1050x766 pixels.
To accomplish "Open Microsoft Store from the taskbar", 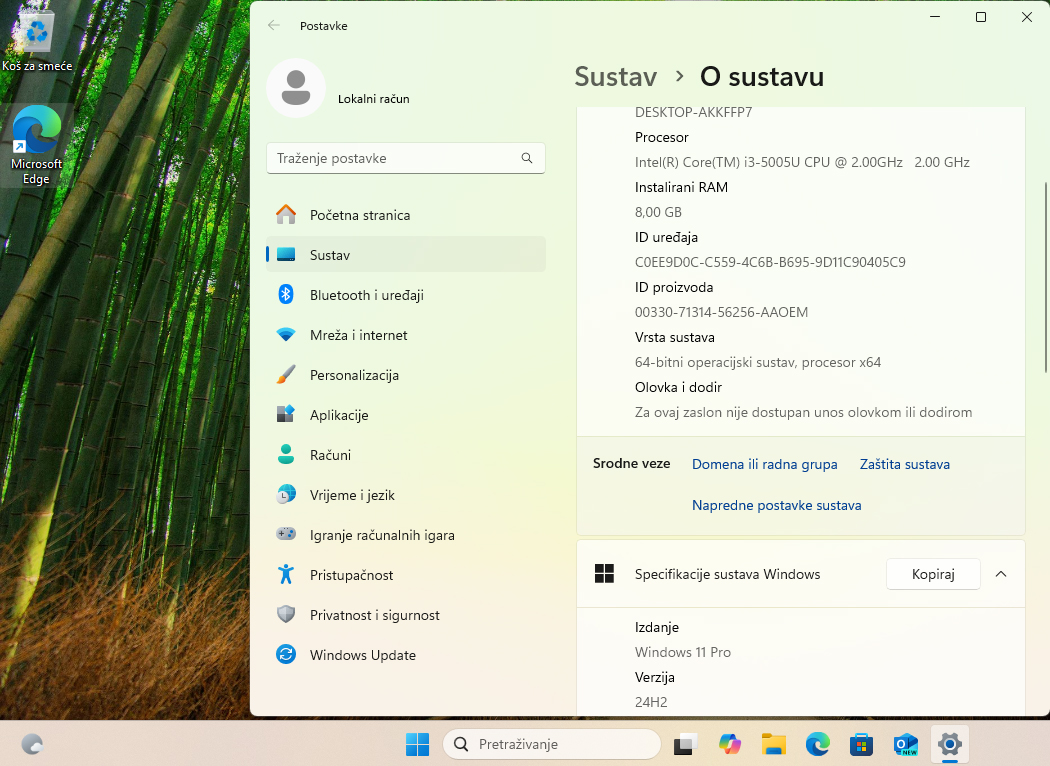I will pyautogui.click(x=861, y=744).
